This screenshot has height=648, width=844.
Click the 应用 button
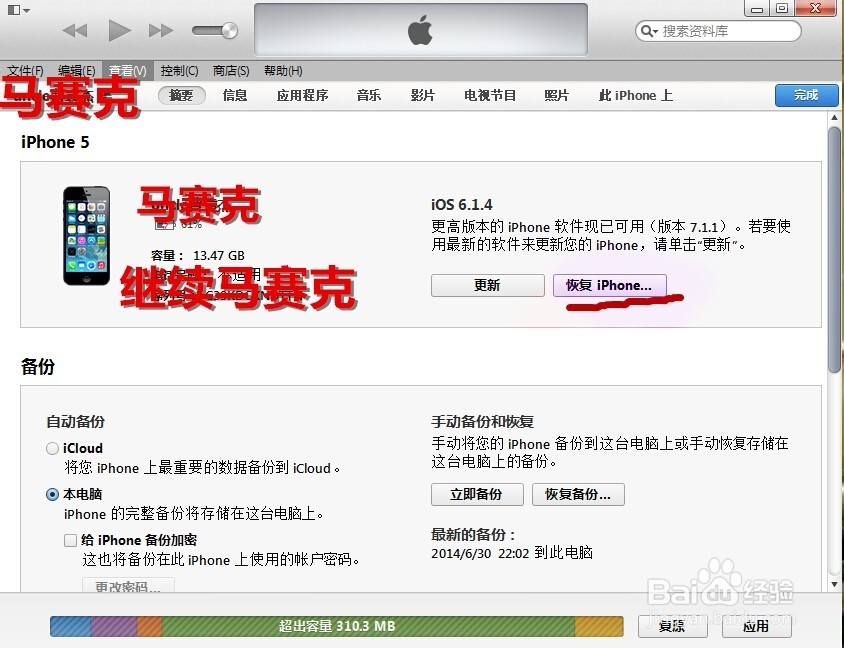[x=756, y=626]
